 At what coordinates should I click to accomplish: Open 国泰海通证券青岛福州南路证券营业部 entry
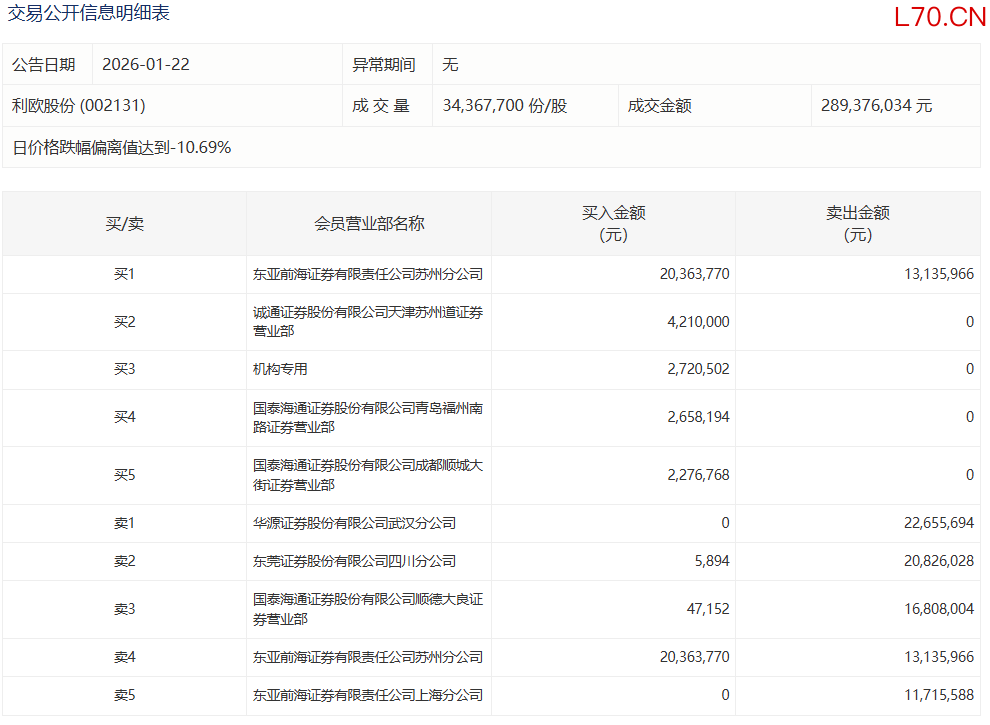368,418
